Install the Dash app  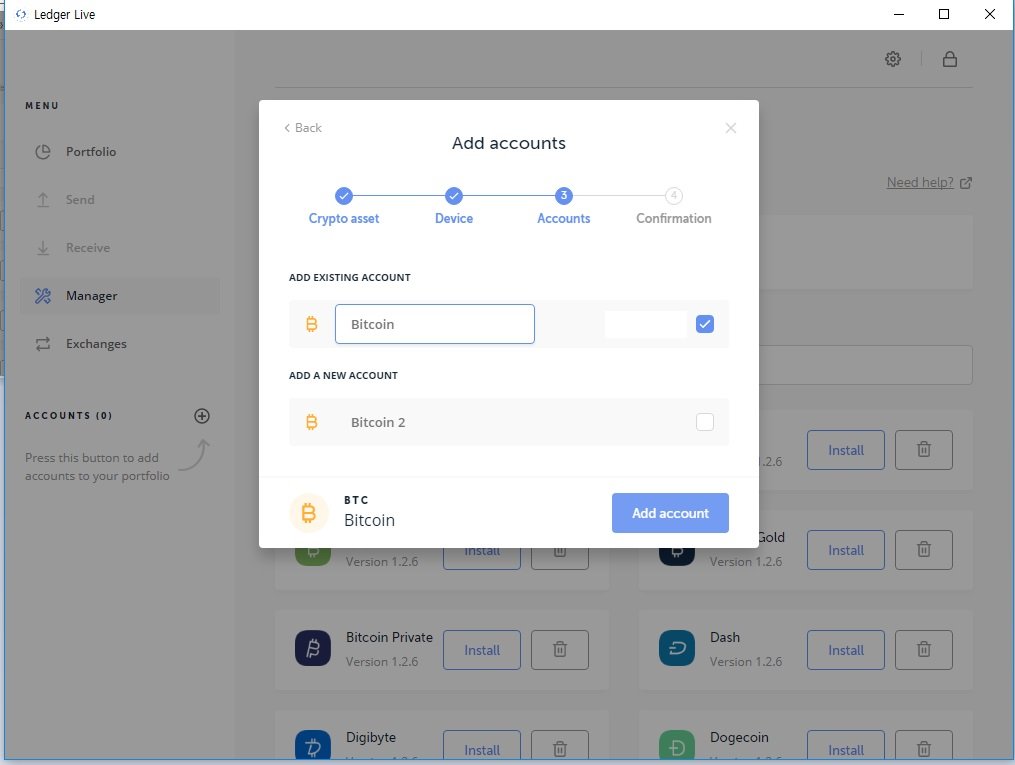pos(845,650)
